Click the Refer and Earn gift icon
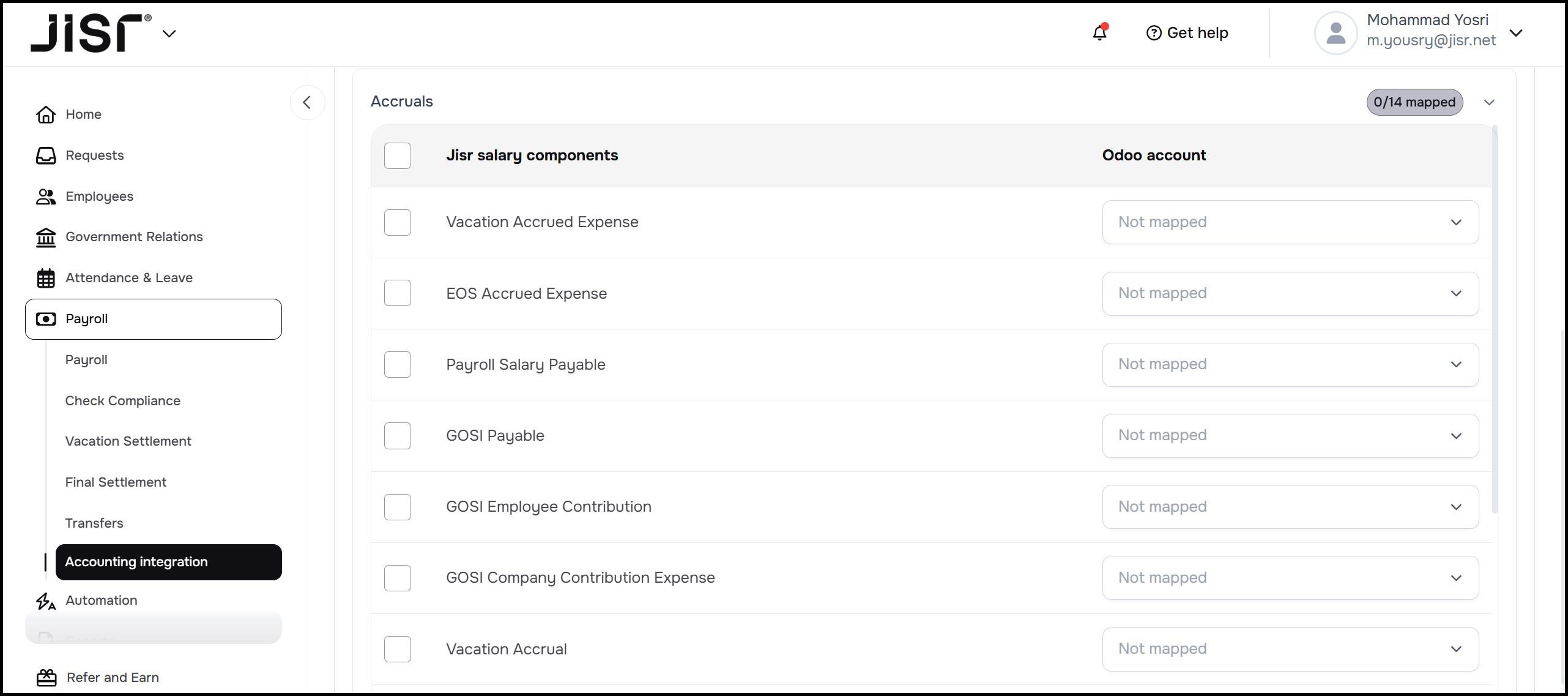This screenshot has height=696, width=1568. coord(46,678)
